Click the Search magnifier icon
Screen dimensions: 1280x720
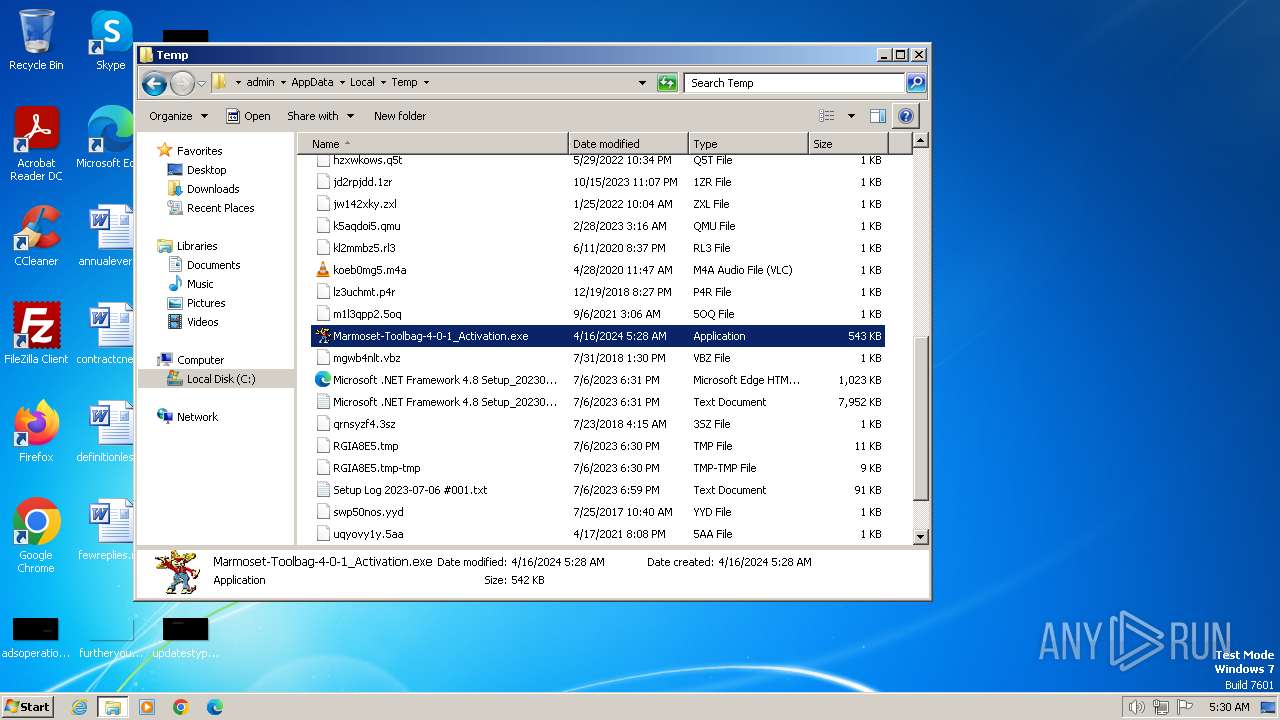click(915, 83)
